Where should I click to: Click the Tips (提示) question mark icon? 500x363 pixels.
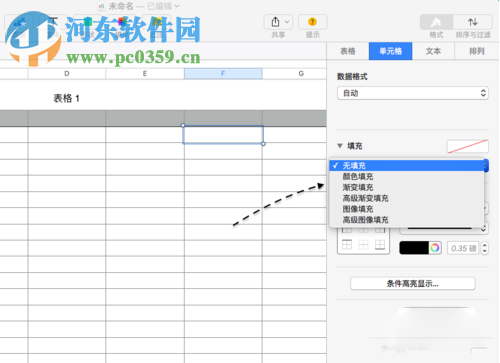tap(312, 22)
